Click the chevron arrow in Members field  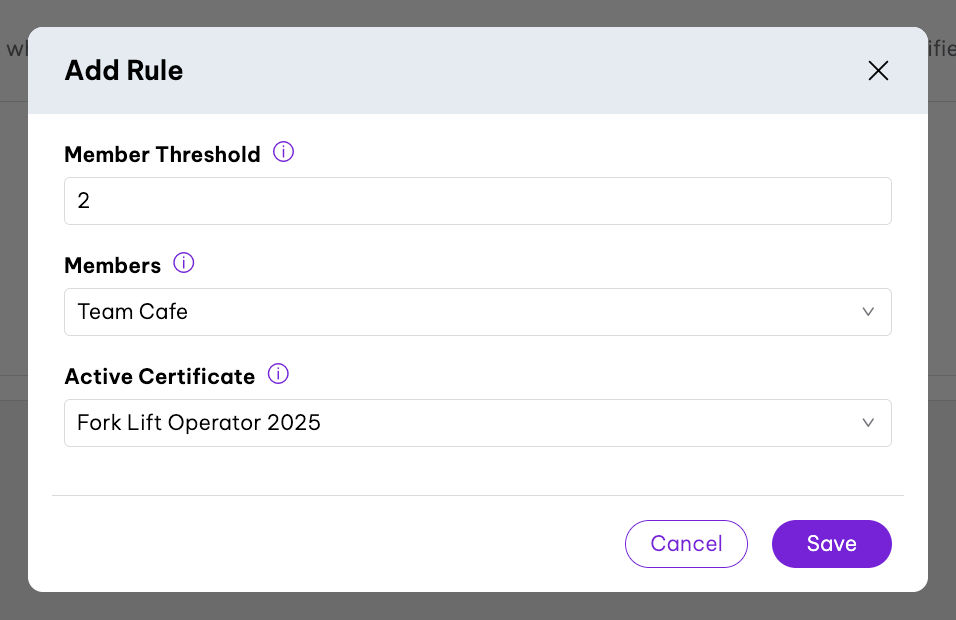click(x=868, y=312)
